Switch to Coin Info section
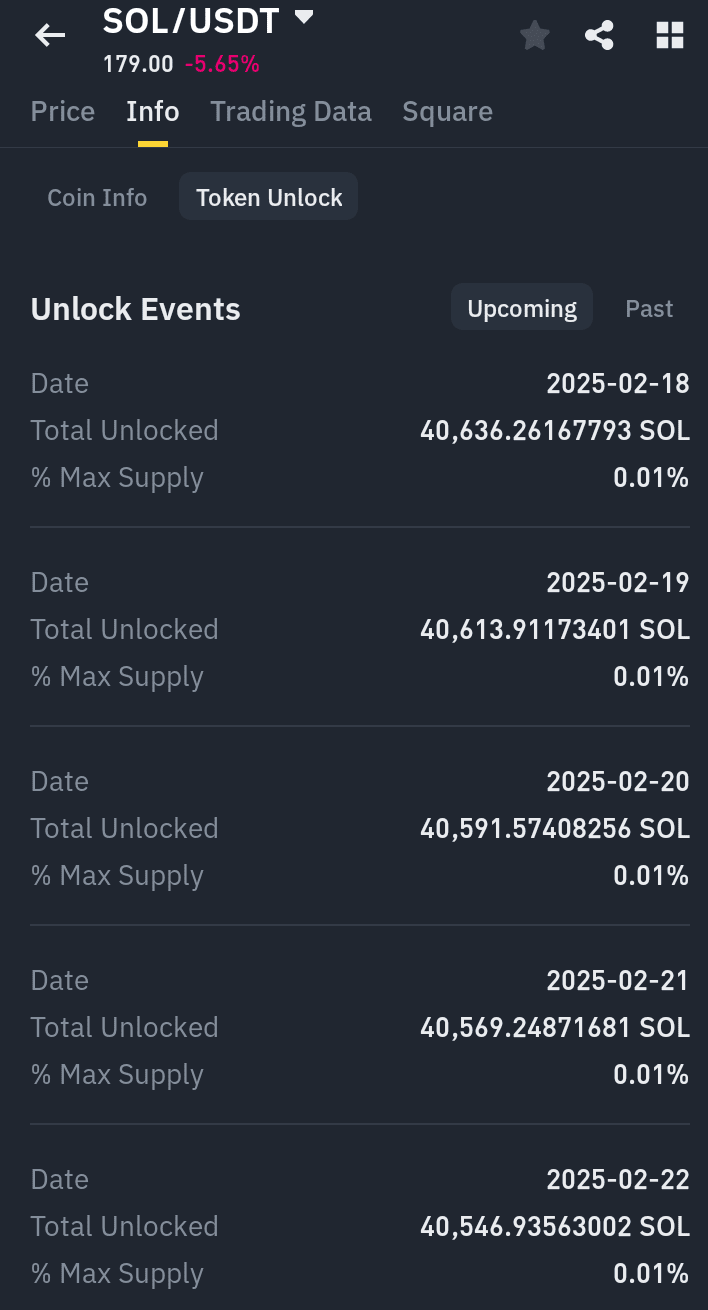 [97, 198]
